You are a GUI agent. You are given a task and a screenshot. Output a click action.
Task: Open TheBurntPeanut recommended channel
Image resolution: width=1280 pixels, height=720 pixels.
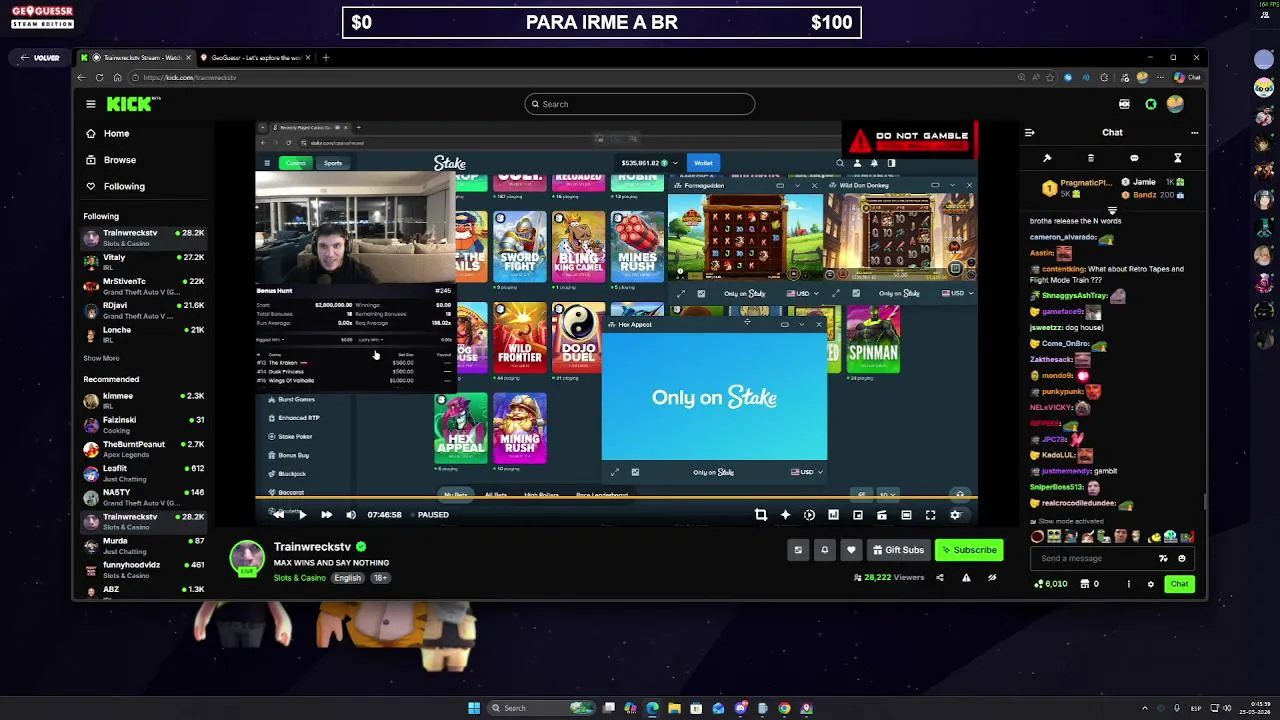[x=144, y=448]
